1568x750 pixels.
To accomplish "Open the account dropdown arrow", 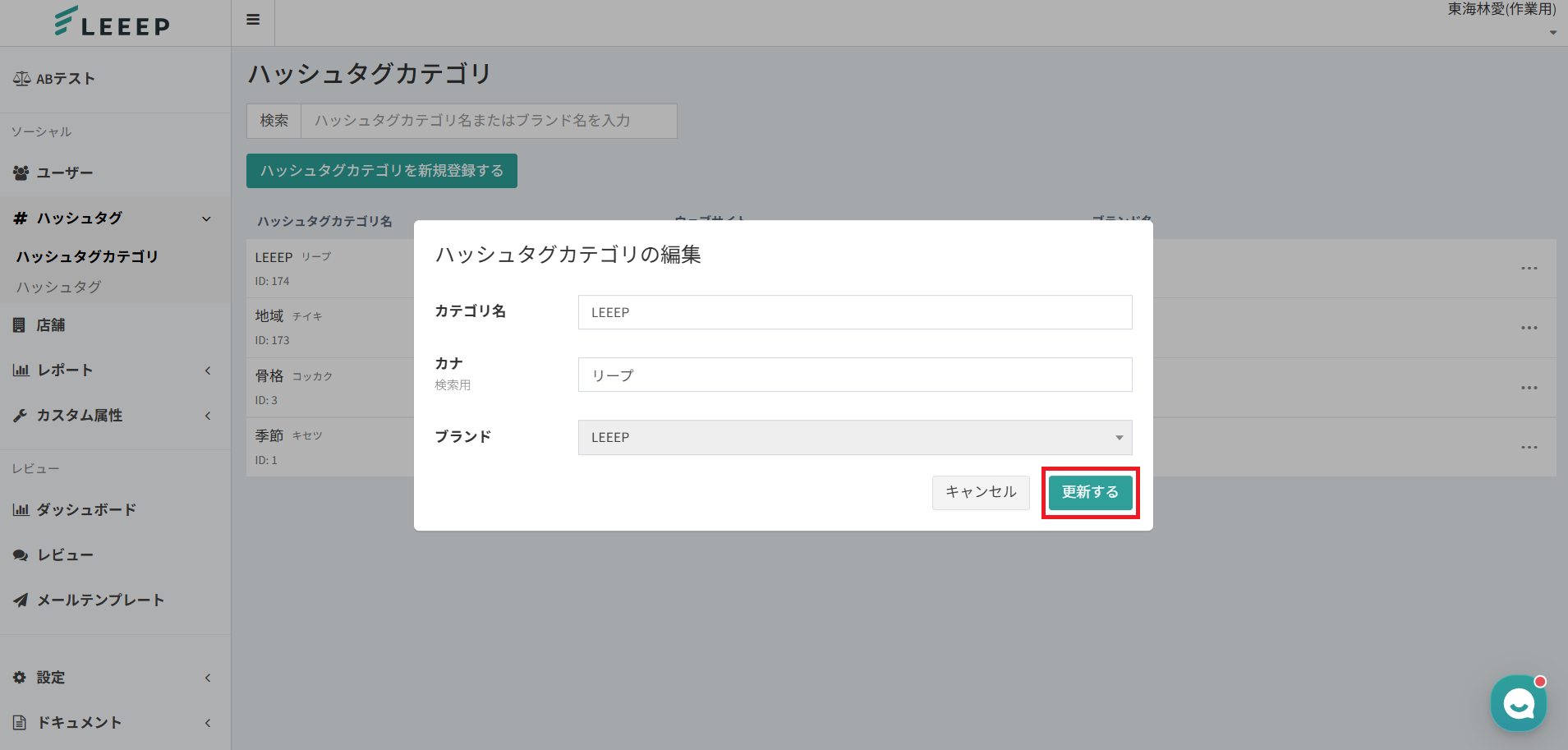I will tap(1552, 33).
